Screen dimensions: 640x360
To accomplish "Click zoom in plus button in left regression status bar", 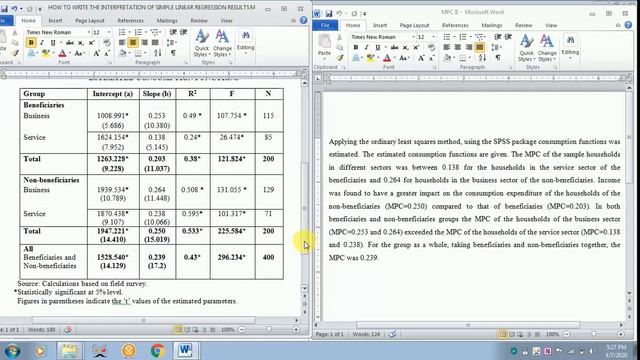I will (296, 329).
